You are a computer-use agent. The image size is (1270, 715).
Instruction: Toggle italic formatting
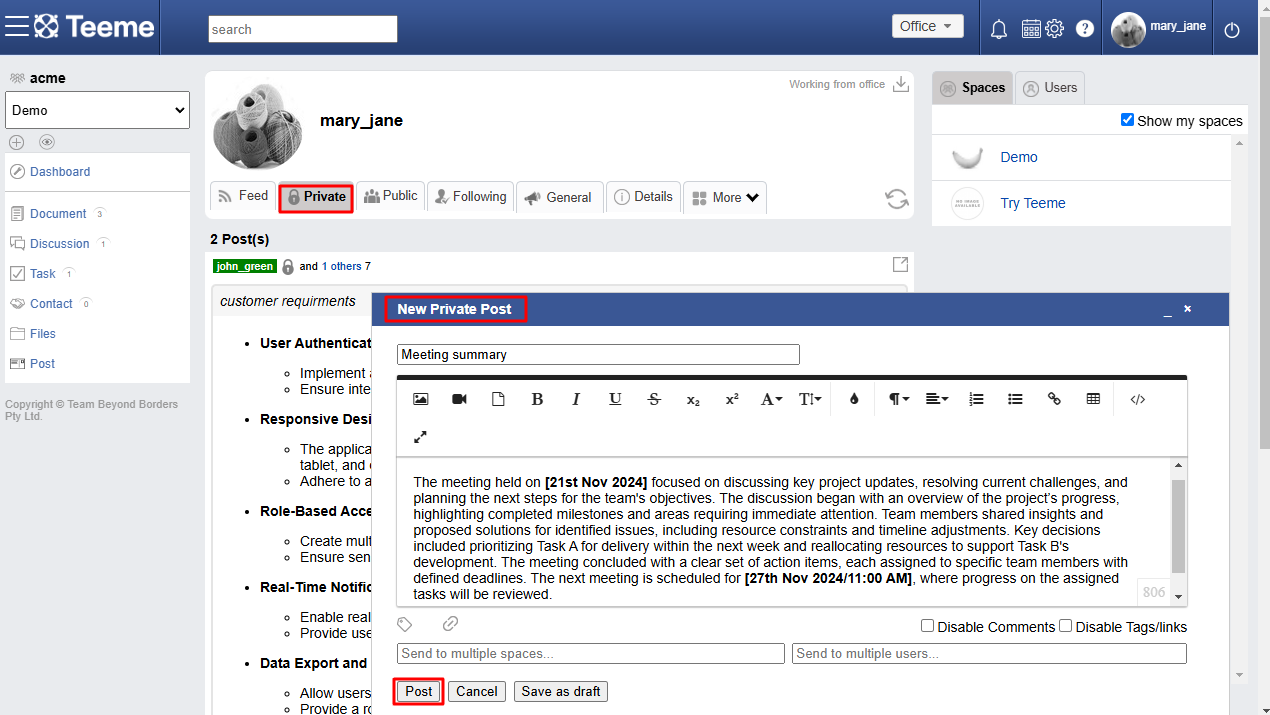[576, 399]
